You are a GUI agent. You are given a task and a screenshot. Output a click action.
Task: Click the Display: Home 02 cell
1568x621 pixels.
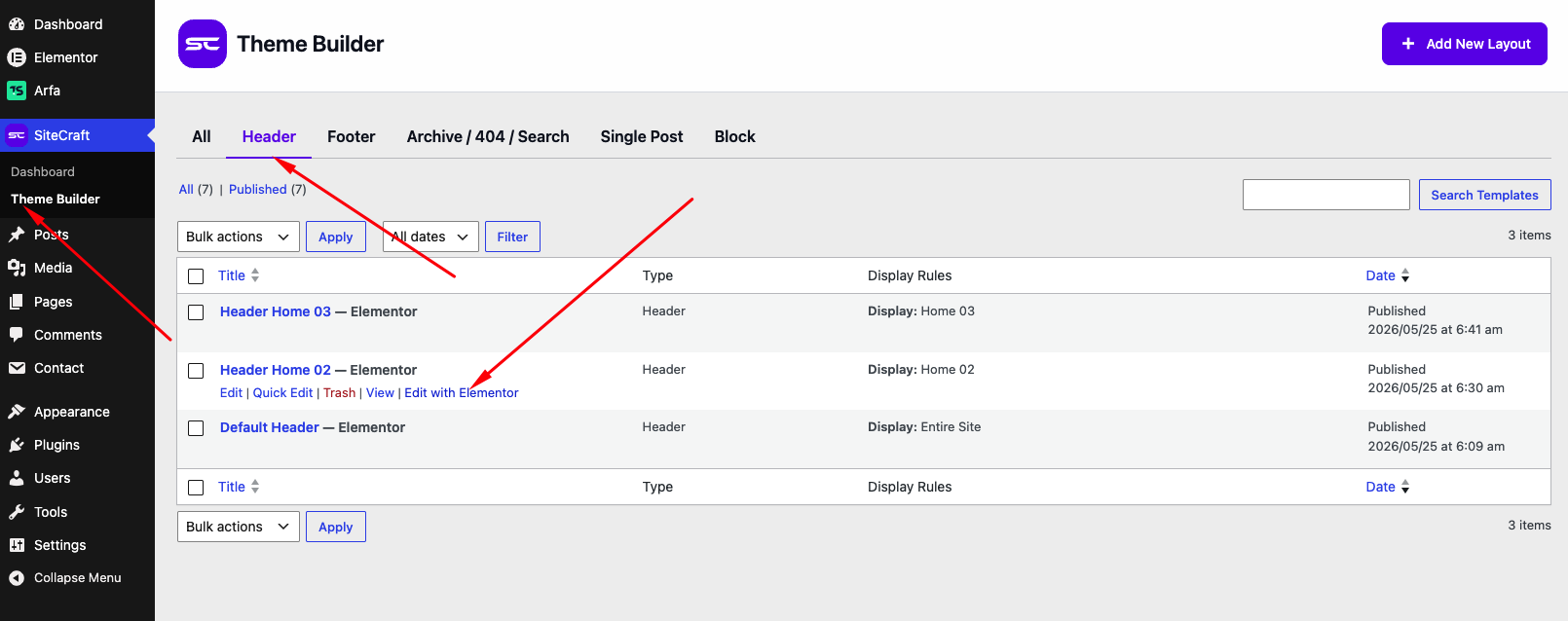pyautogui.click(x=921, y=370)
